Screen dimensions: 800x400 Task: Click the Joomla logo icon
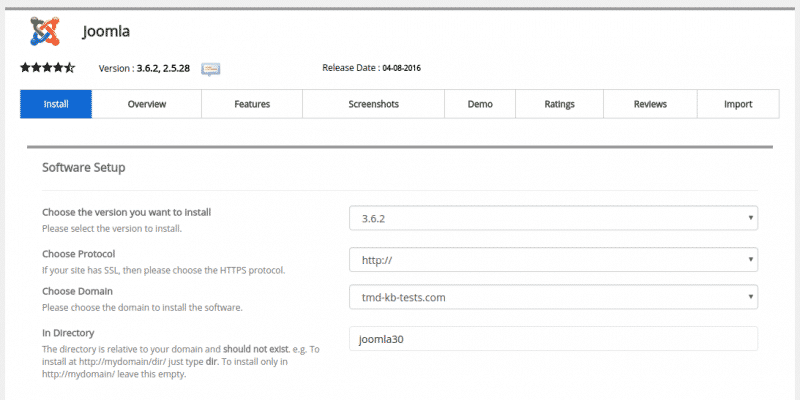pos(45,31)
